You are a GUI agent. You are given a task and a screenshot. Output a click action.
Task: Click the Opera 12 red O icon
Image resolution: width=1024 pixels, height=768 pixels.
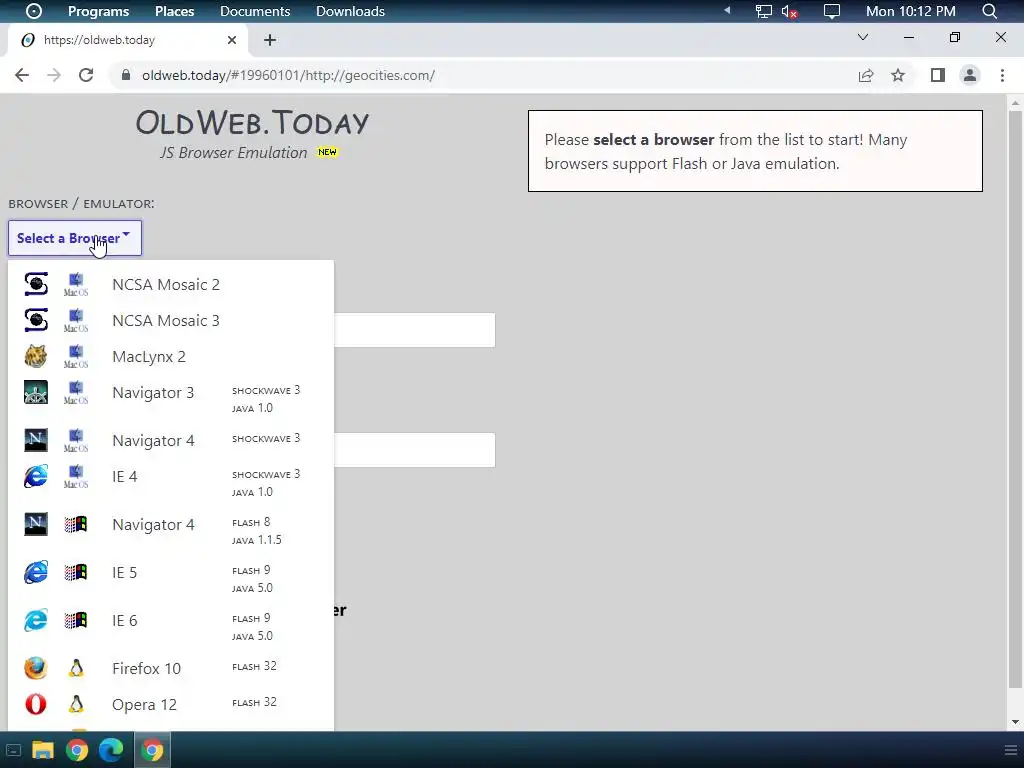[36, 704]
